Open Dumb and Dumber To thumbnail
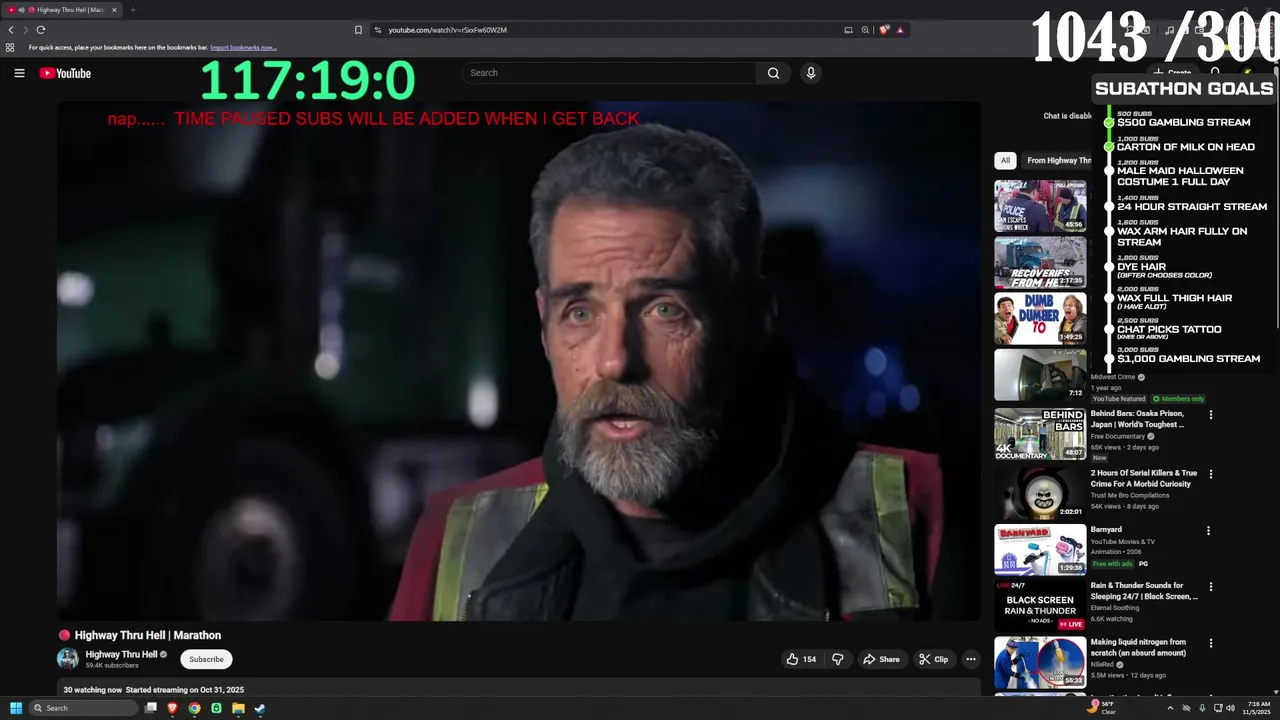Image resolution: width=1280 pixels, height=720 pixels. click(1040, 318)
